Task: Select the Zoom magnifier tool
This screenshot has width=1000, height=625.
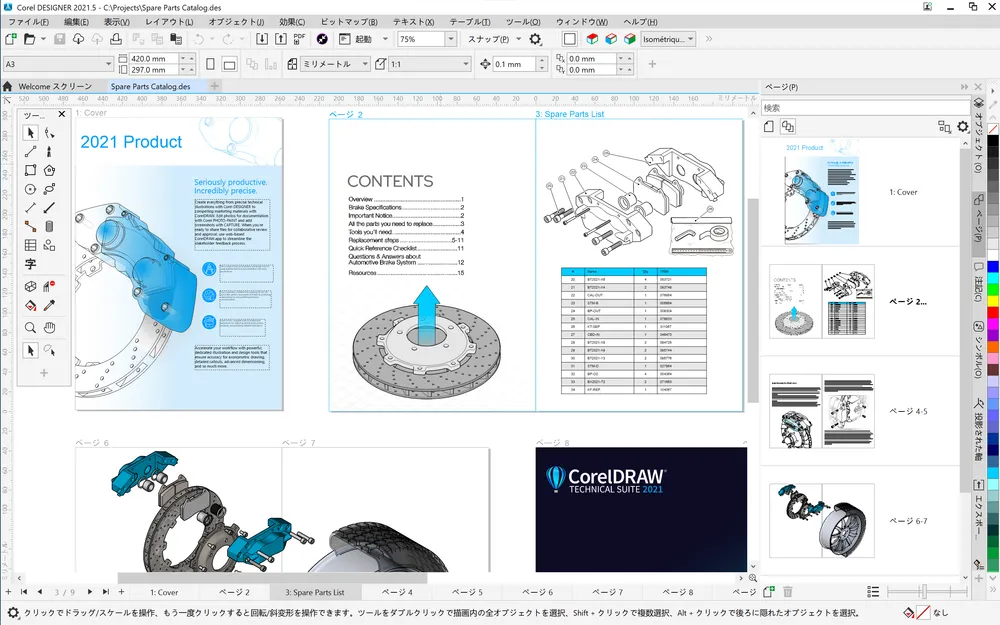Action: (30, 328)
